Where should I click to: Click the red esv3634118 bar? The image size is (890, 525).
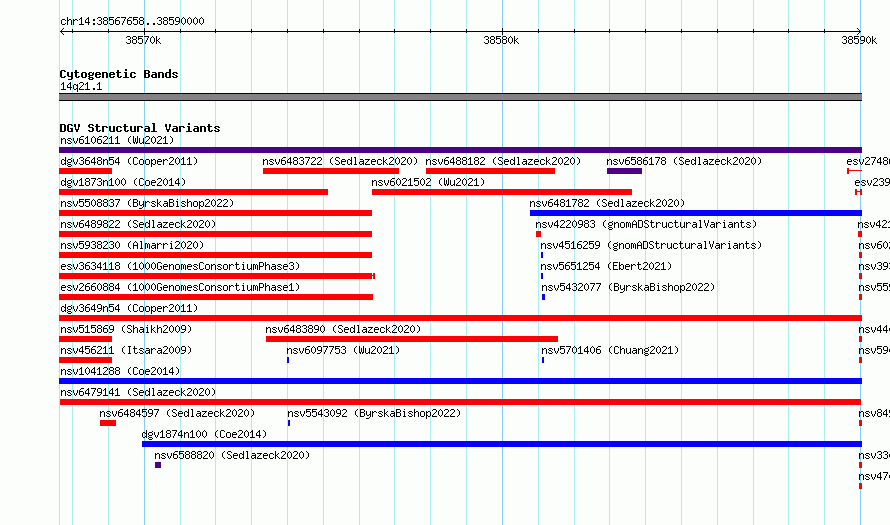(x=217, y=276)
